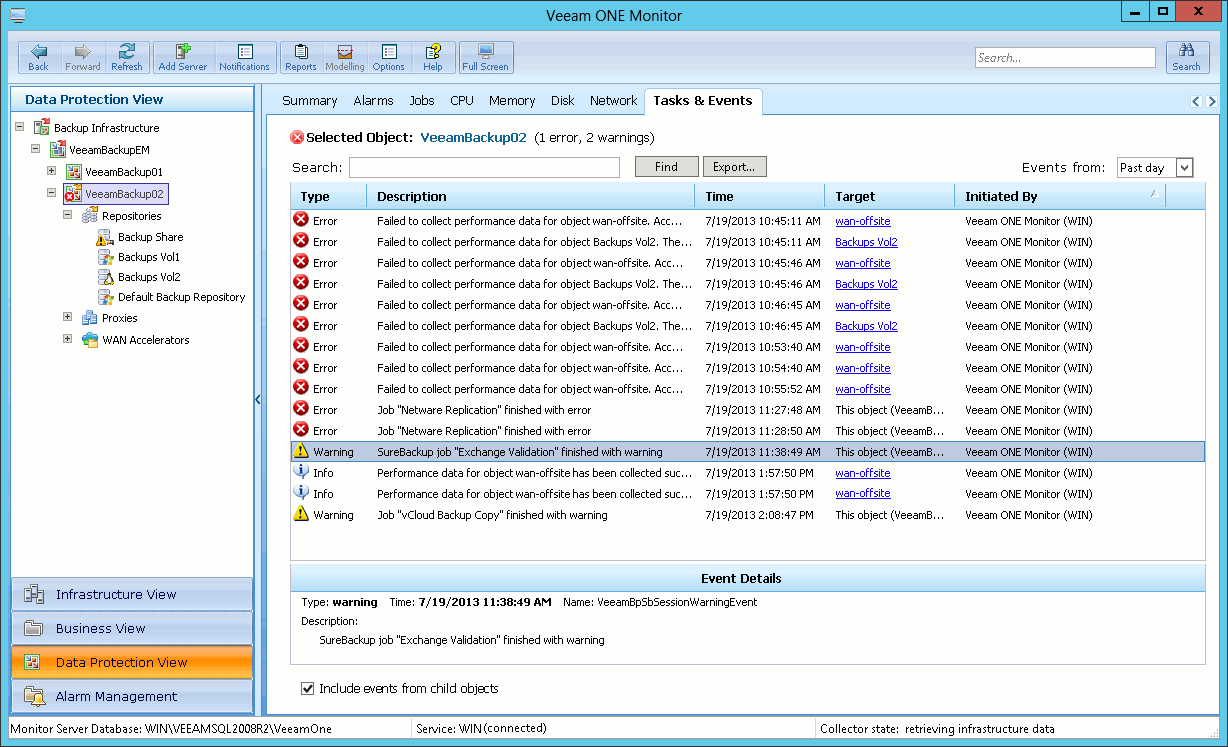Screen dimensions: 1228x747
Task: Expand the WAN Accelerators node
Action: pyautogui.click(x=68, y=339)
